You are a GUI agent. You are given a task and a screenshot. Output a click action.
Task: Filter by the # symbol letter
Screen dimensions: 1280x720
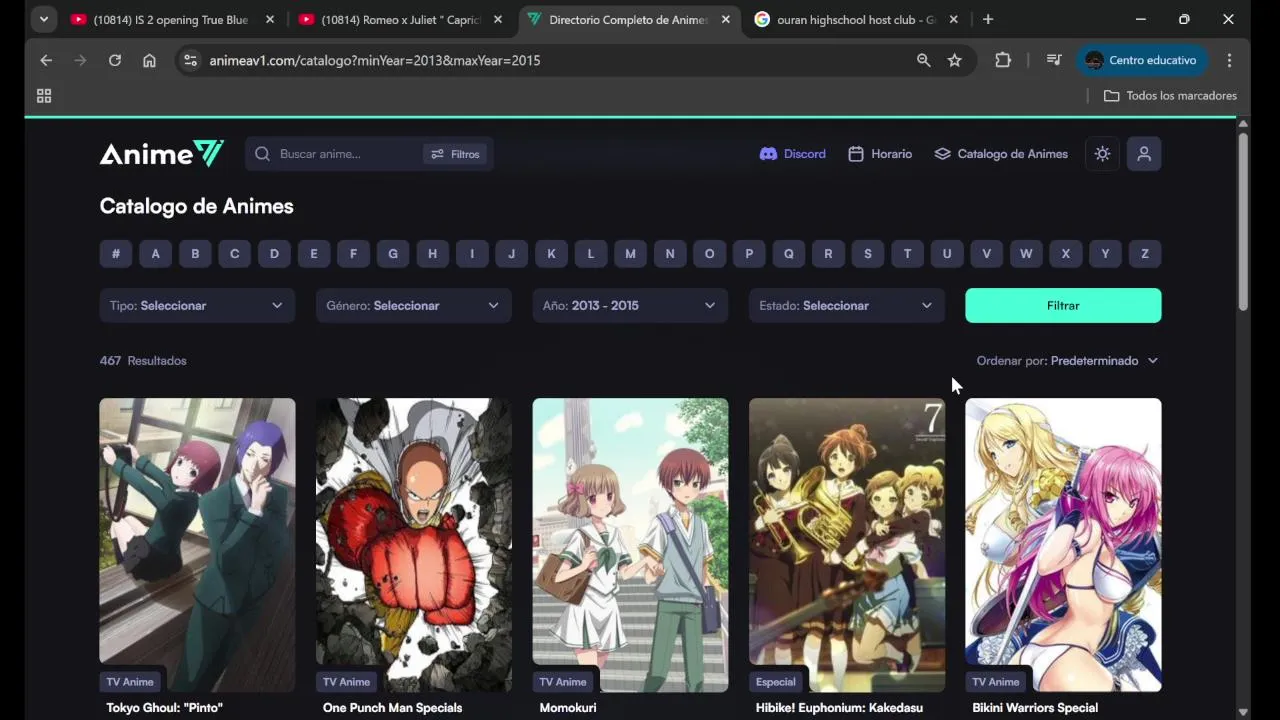[116, 254]
